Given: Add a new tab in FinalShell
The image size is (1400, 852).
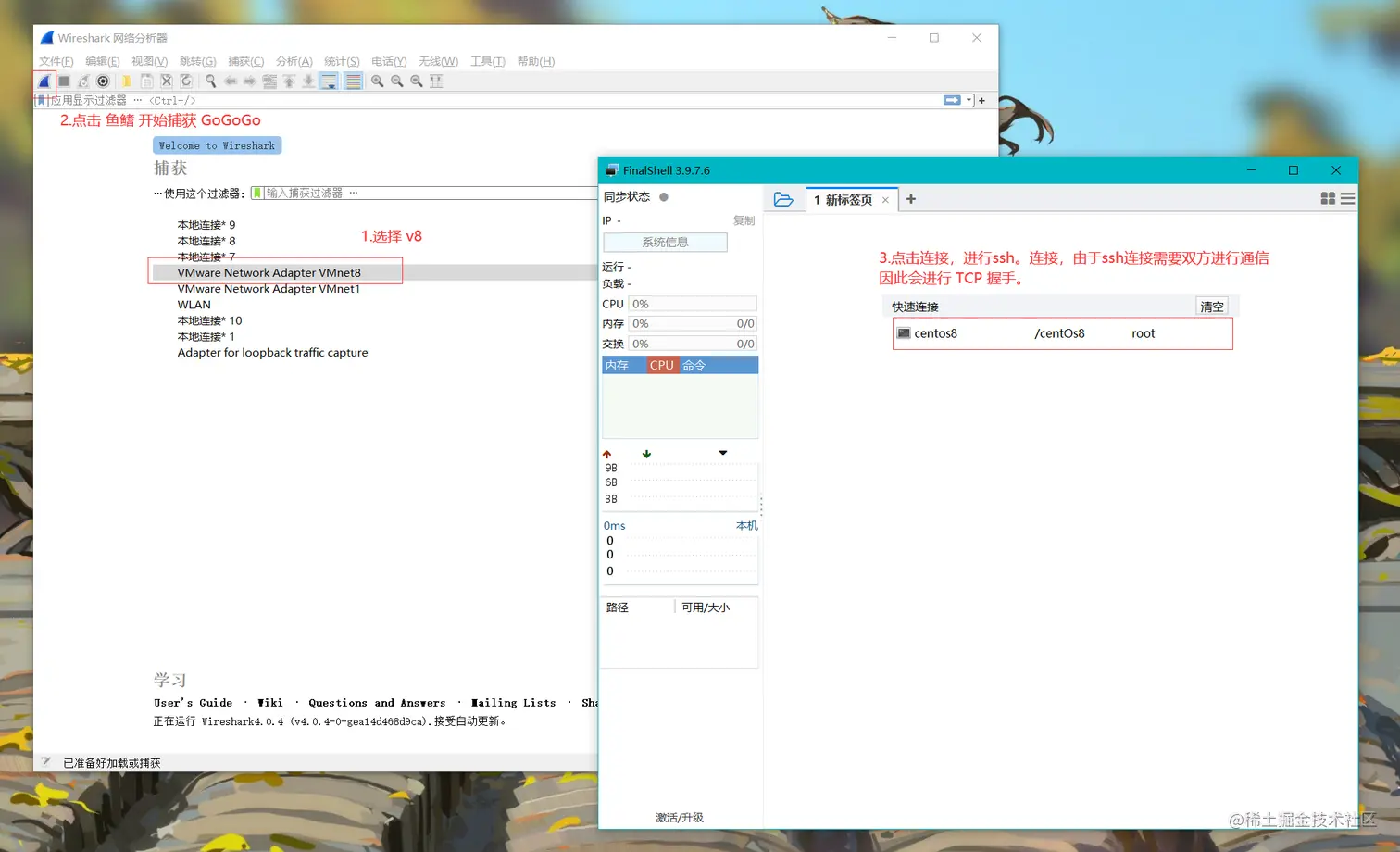Looking at the screenshot, I should coord(911,199).
